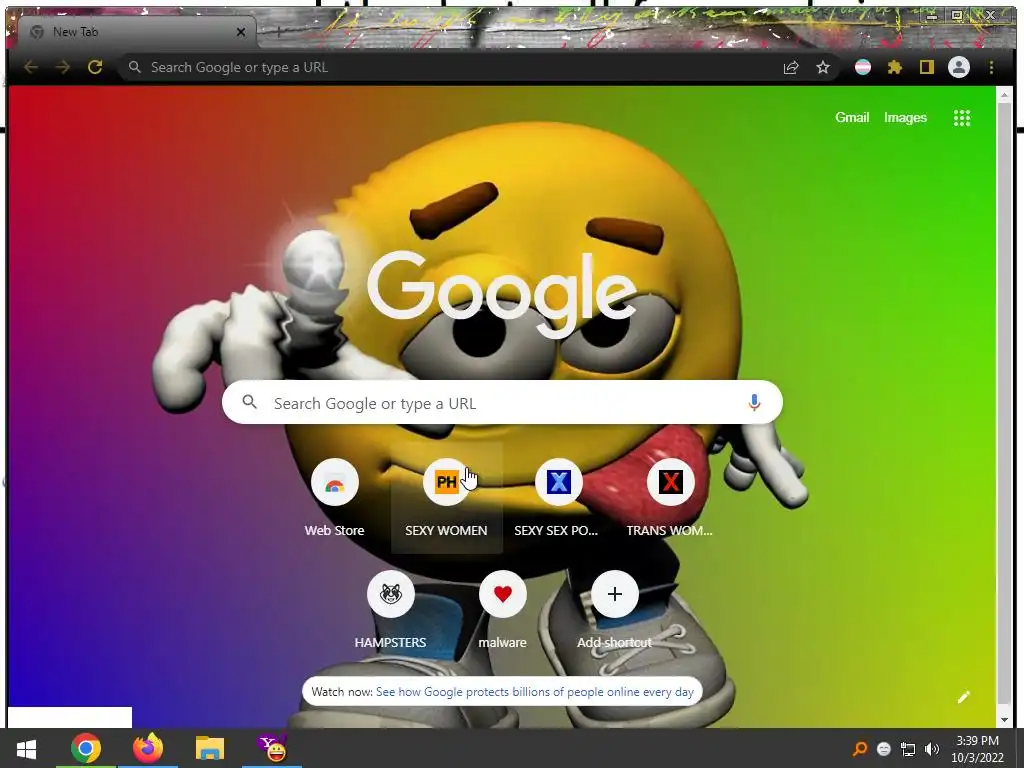Open the malware shortcut with heart icon
Image resolution: width=1024 pixels, height=768 pixels.
tap(502, 611)
